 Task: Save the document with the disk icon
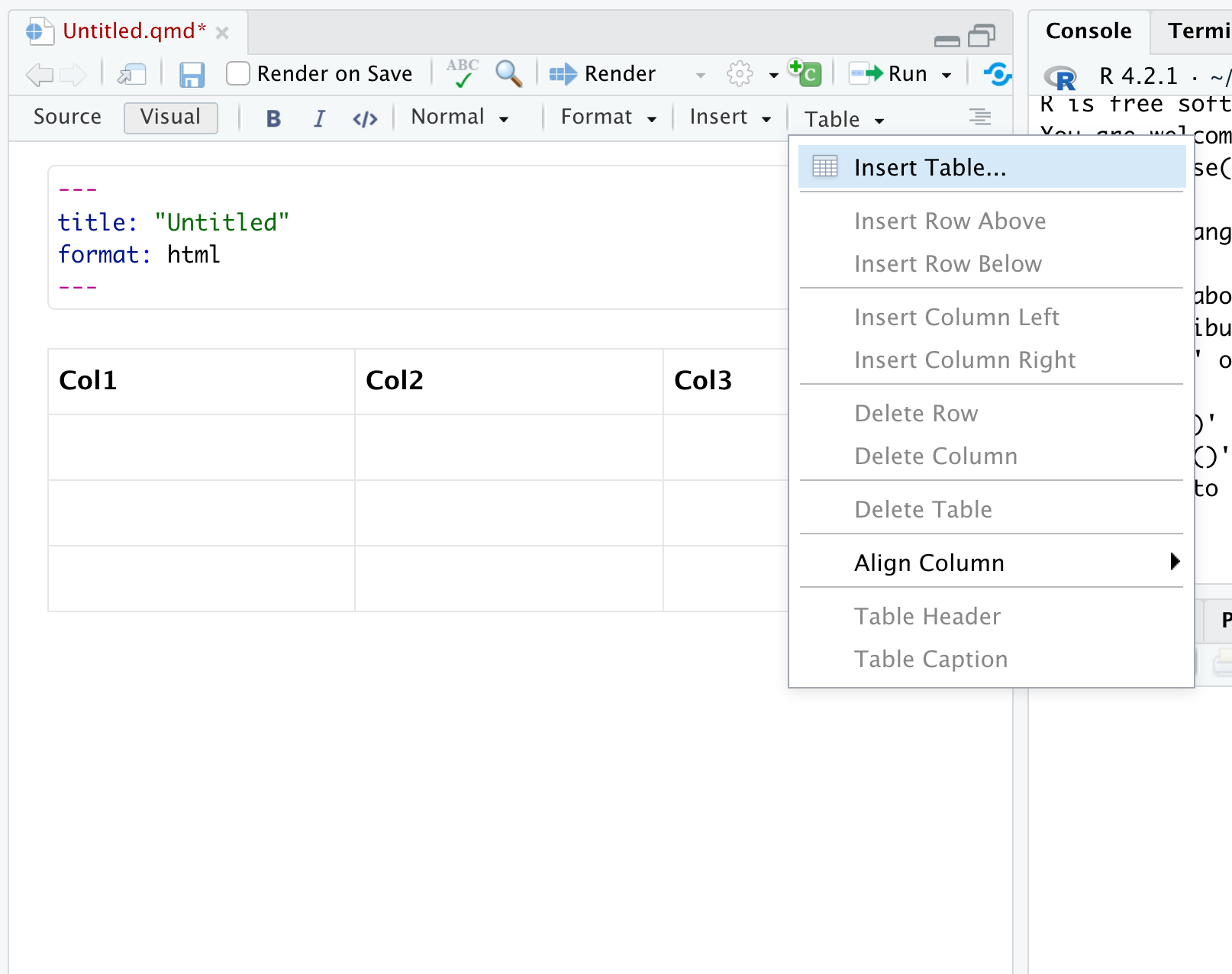[x=192, y=74]
